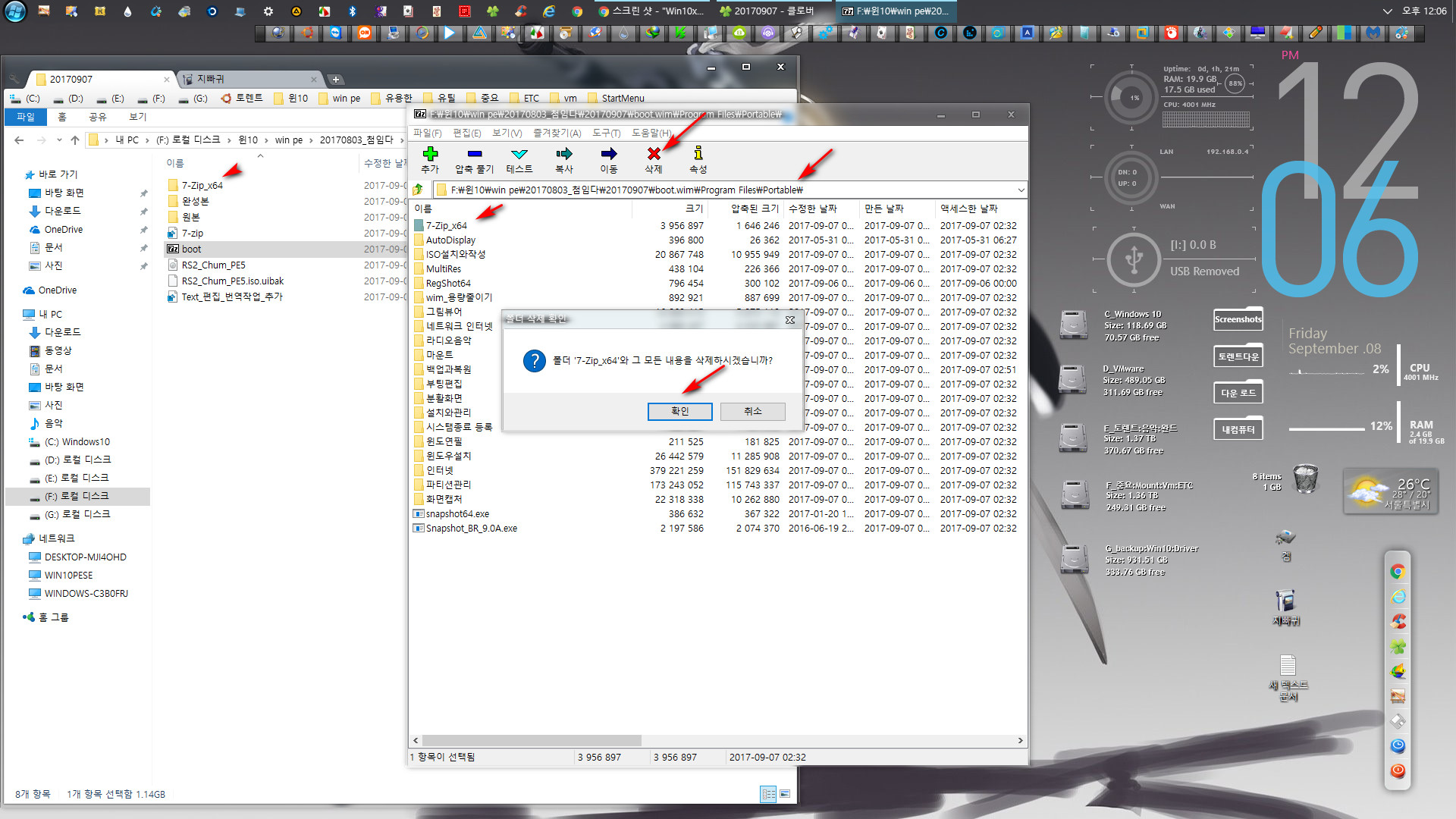Open the 7-Zip 파일(F) menu
Viewport: 1456px width, 819px height.
(427, 133)
